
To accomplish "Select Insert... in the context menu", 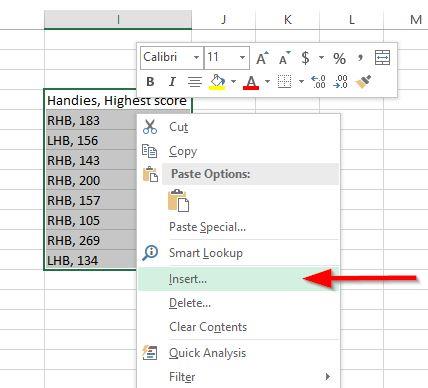I will coord(238,279).
